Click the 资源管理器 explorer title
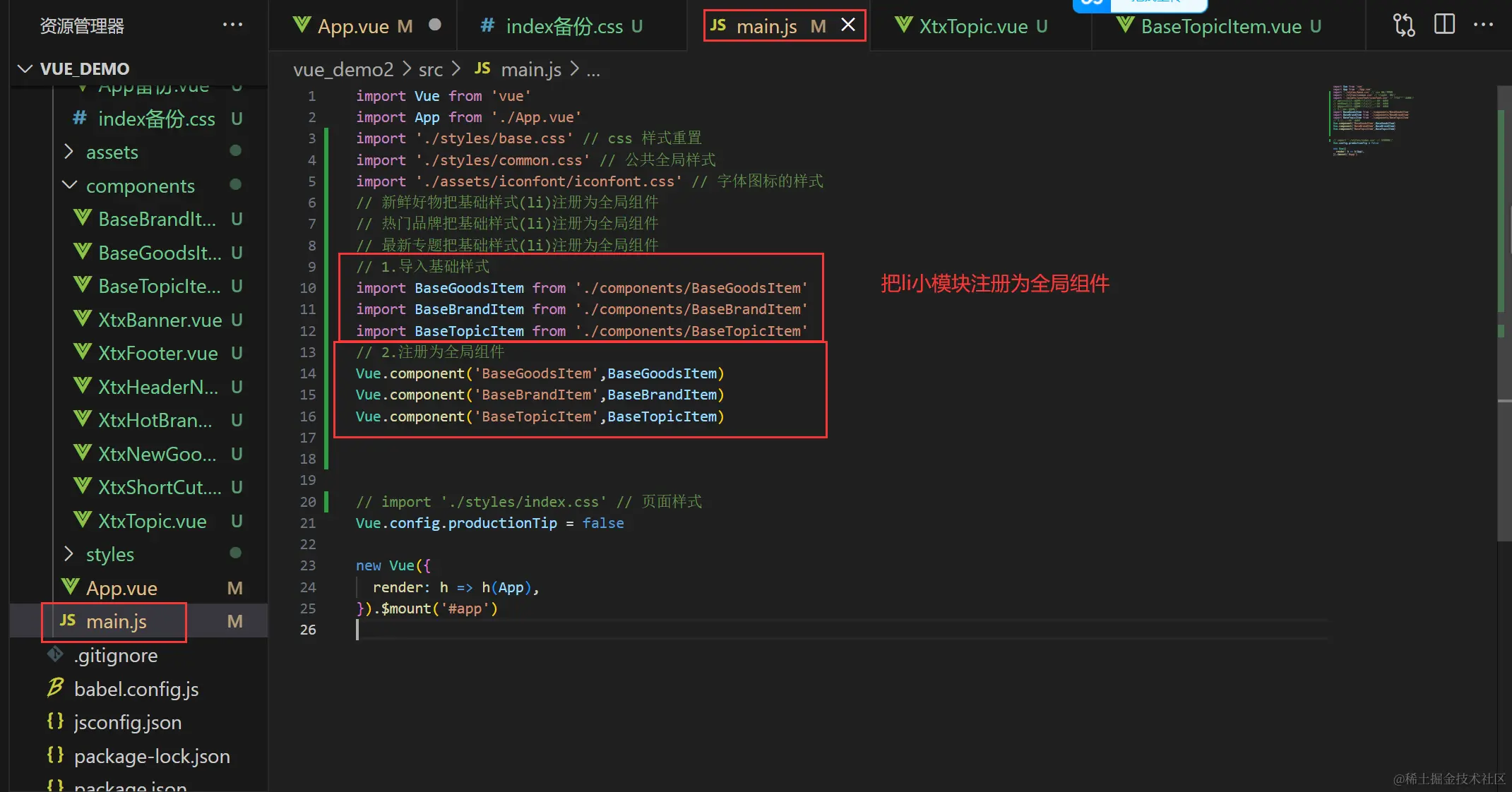Screen dimensions: 1512x792 coord(82,26)
